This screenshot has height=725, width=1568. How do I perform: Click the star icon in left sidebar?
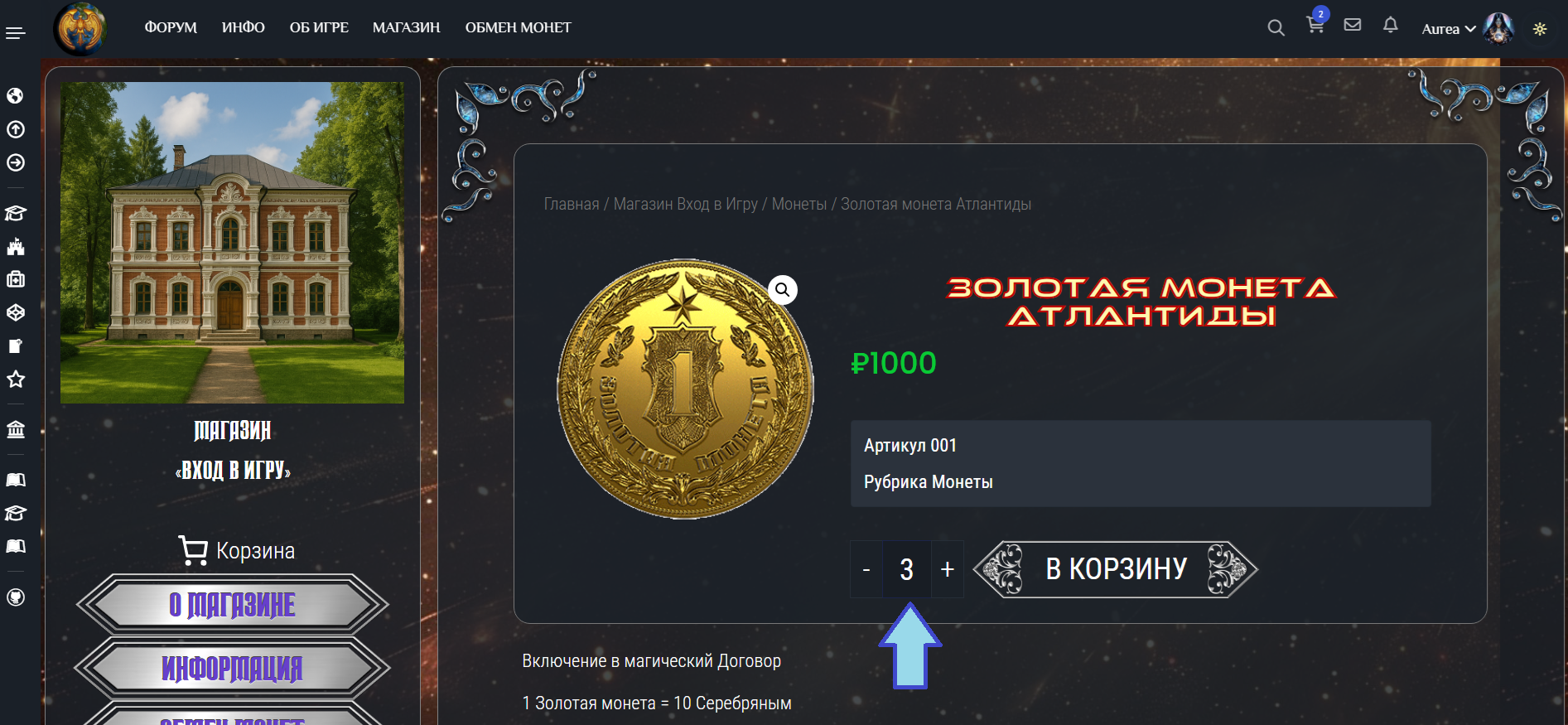click(x=15, y=379)
